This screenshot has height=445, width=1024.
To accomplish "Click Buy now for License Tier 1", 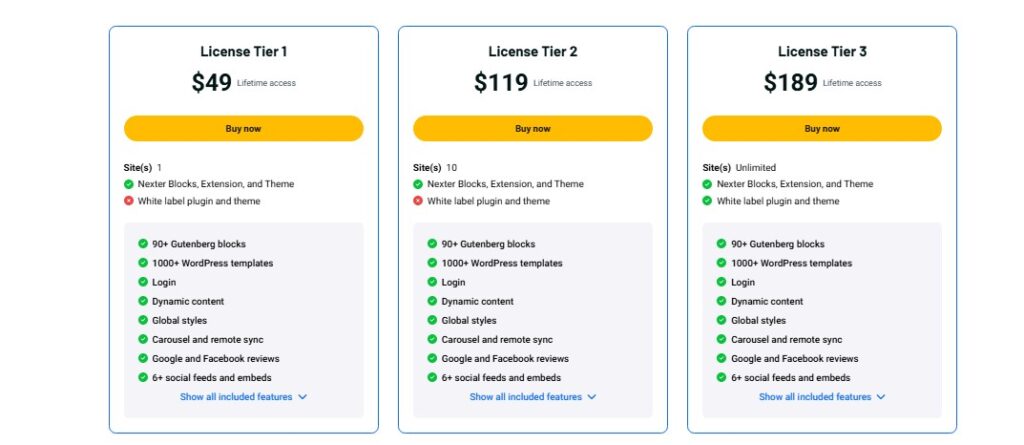I will pos(243,128).
